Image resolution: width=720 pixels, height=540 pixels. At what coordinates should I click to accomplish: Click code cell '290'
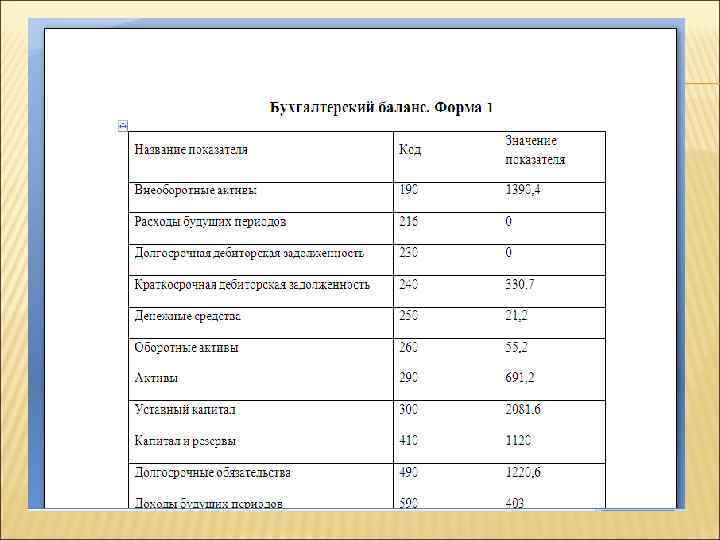pyautogui.click(x=408, y=377)
